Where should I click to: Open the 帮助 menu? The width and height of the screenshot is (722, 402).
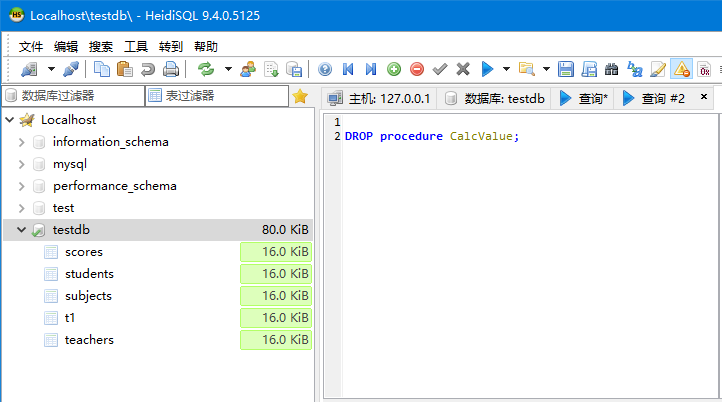click(206, 47)
